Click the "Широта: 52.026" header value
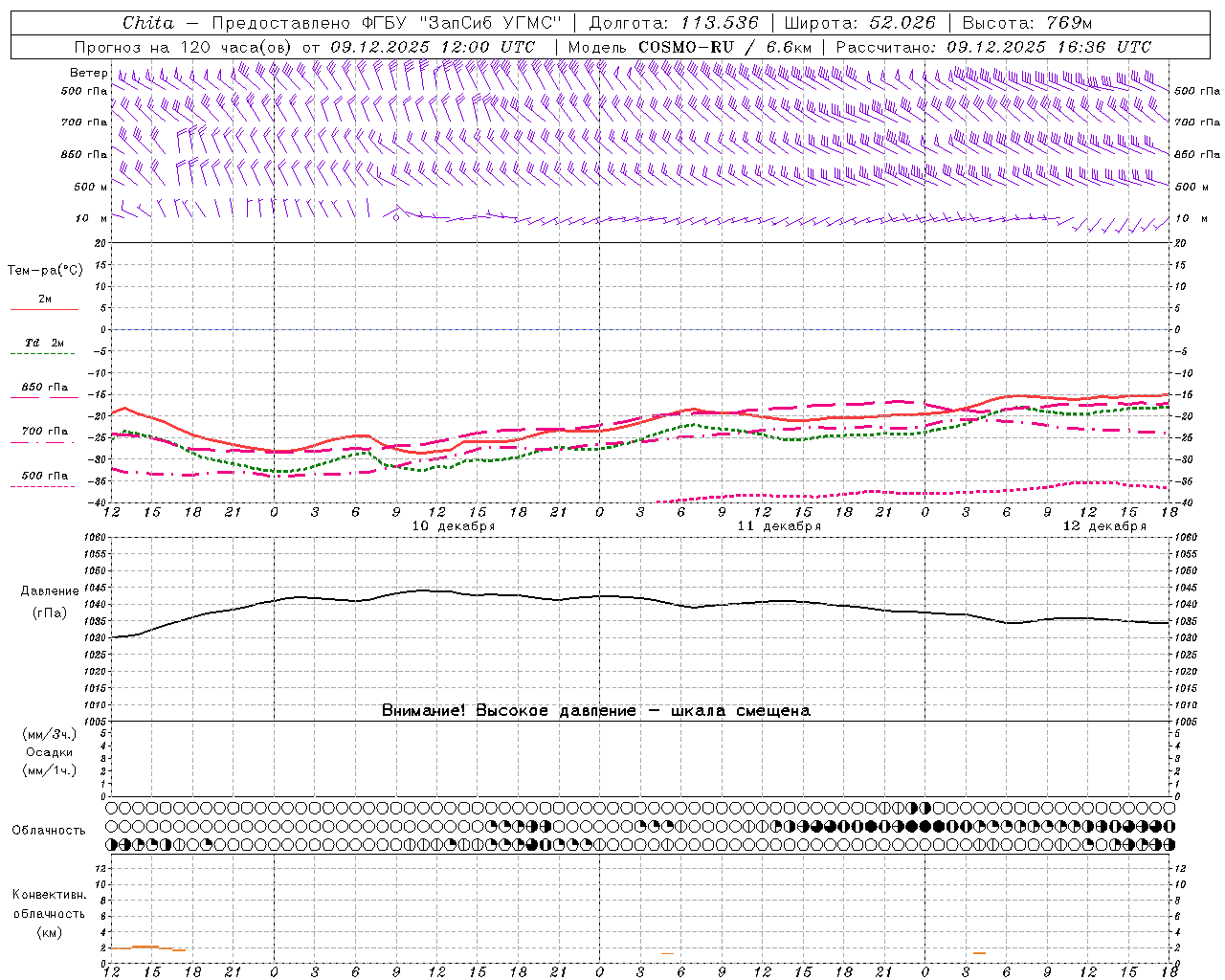The width and height of the screenshot is (1225, 980). pos(859,23)
